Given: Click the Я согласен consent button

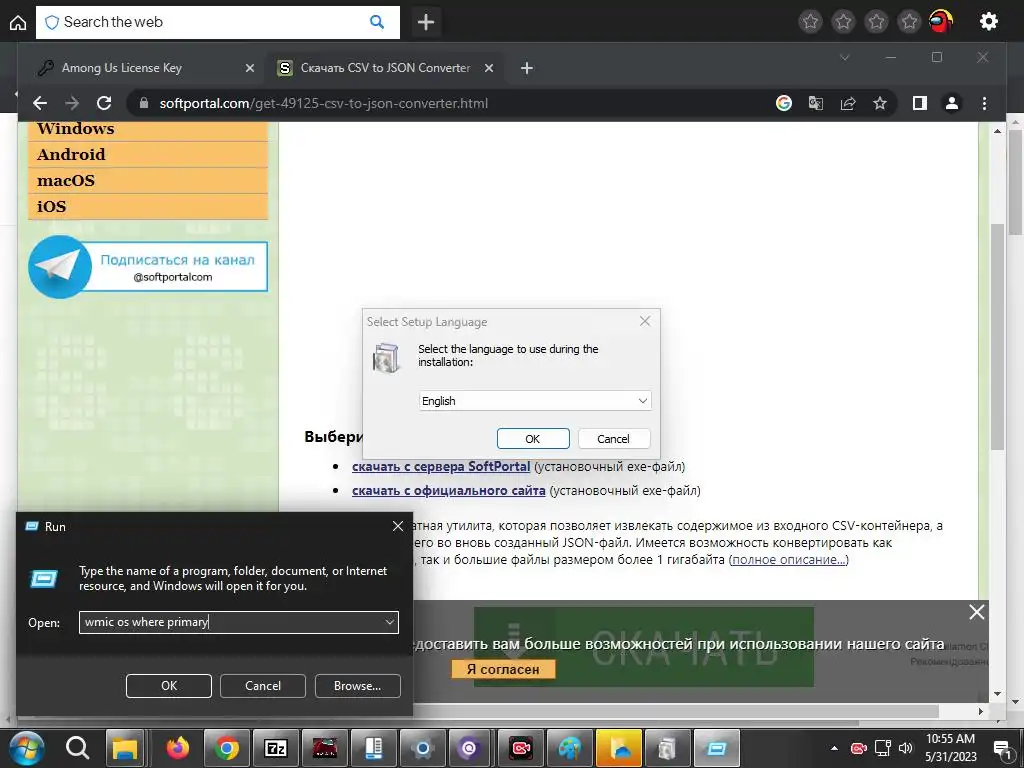Looking at the screenshot, I should pyautogui.click(x=503, y=669).
